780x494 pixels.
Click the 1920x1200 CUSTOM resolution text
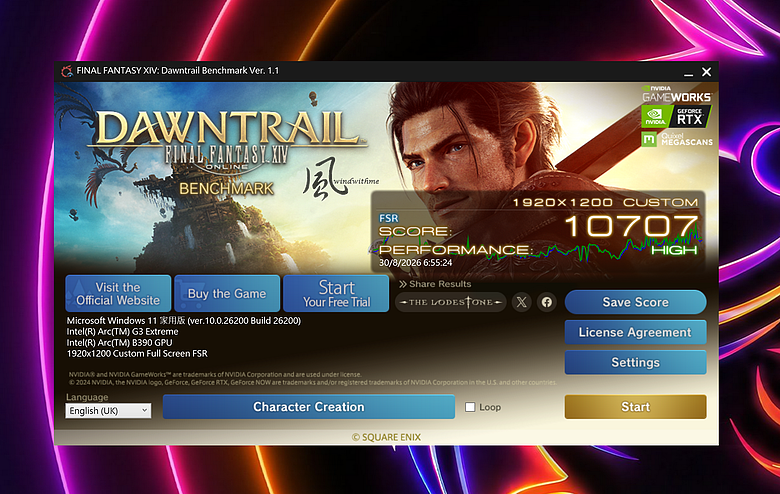[x=605, y=202]
